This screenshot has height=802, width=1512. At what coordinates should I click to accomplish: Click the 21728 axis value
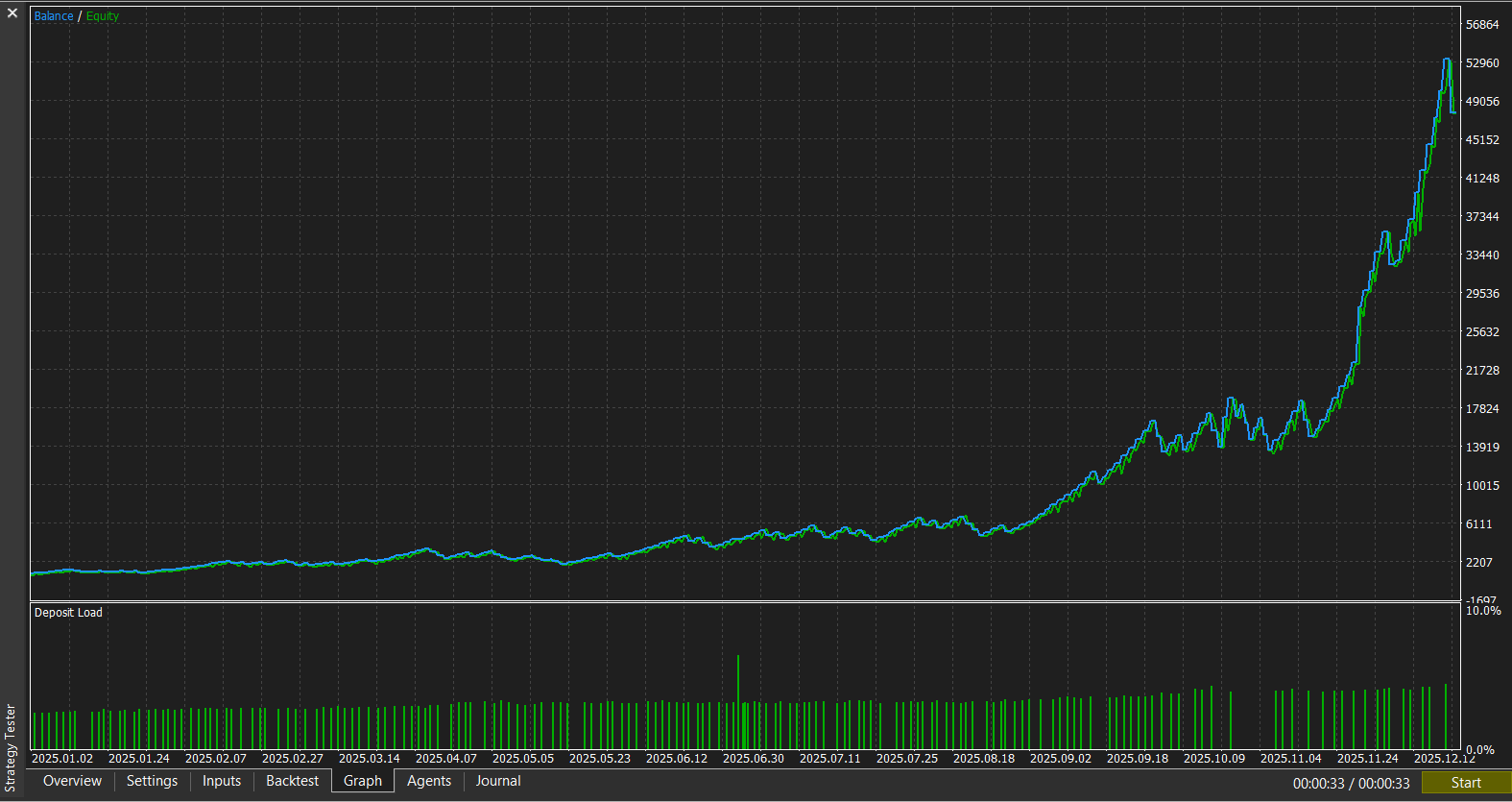tap(1482, 371)
